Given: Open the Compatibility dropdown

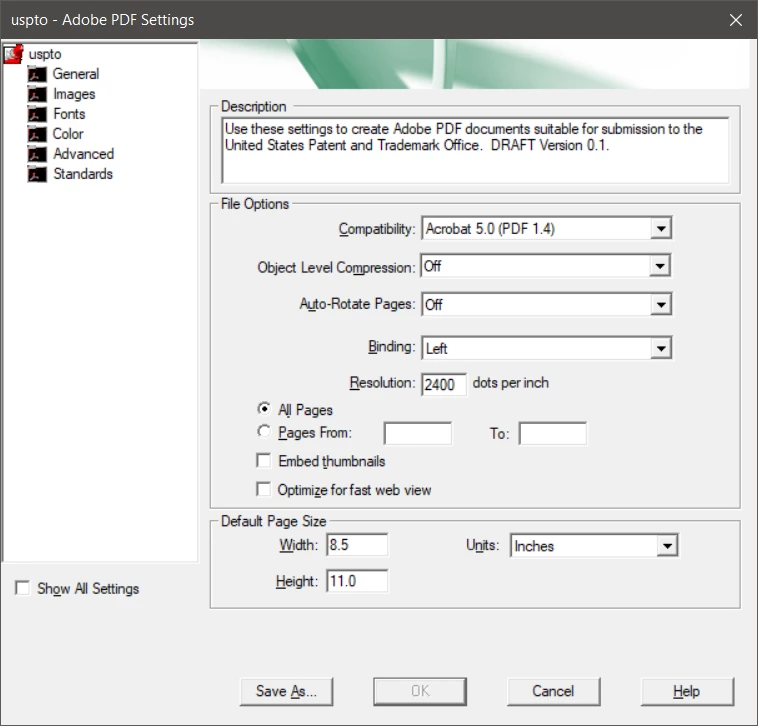Looking at the screenshot, I should 547,228.
